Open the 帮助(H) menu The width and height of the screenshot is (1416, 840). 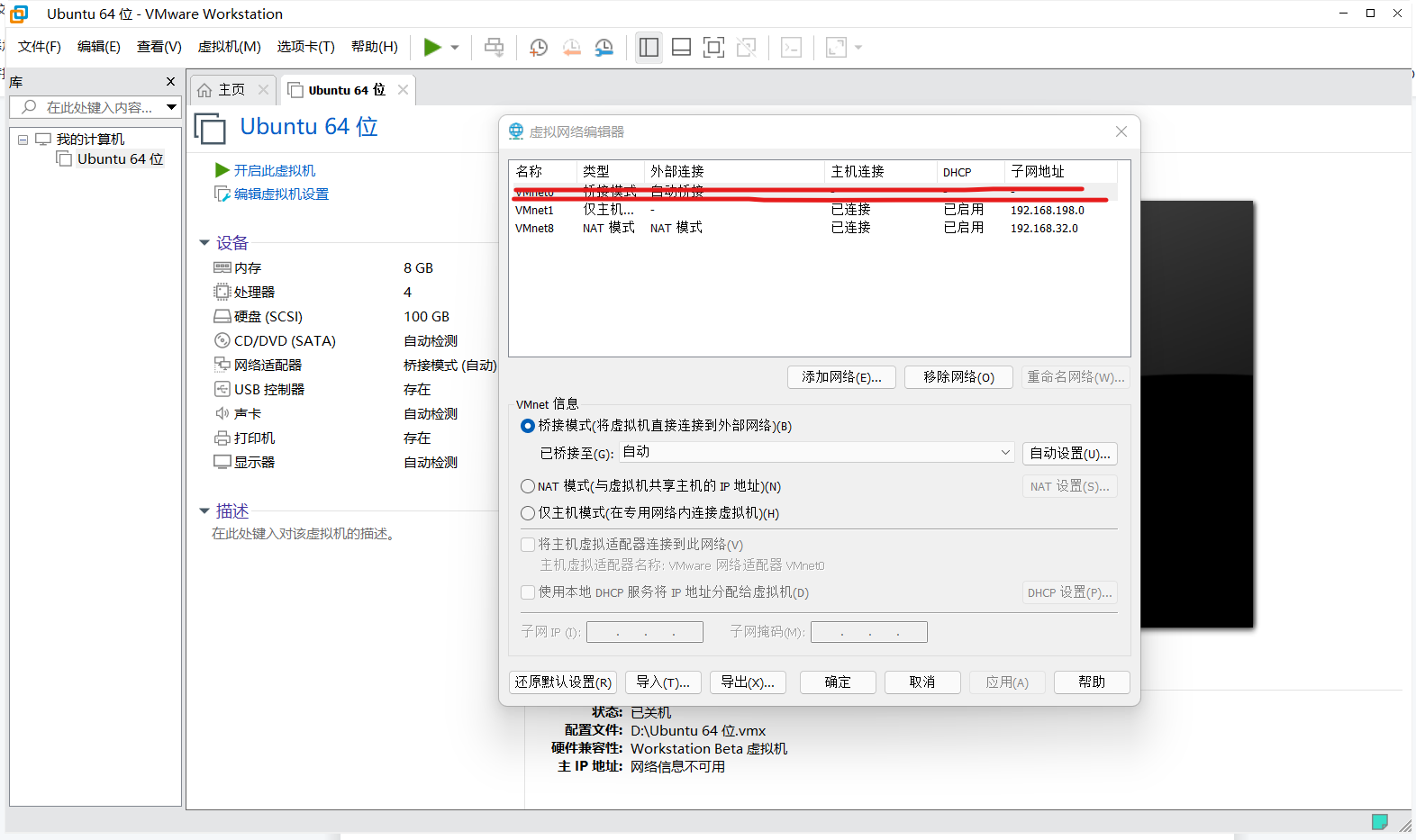click(375, 47)
